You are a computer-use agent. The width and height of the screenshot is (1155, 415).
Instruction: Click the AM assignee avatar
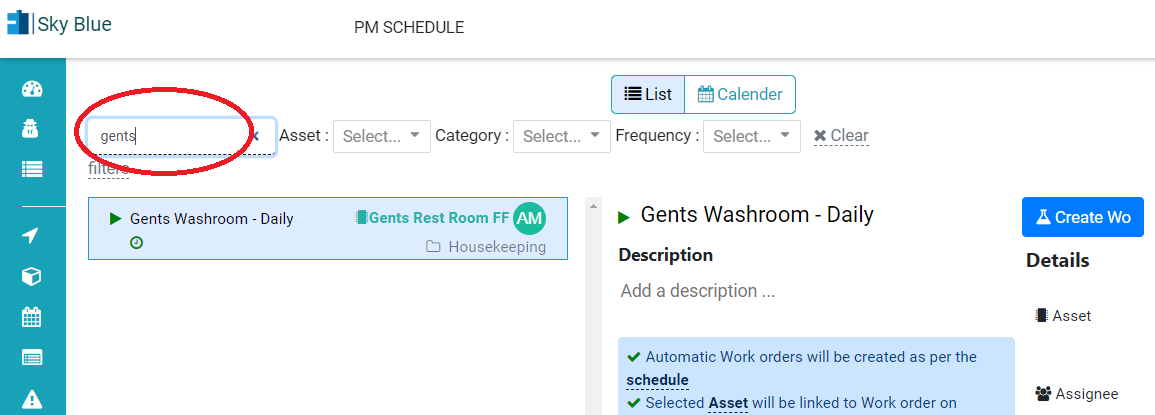[530, 217]
